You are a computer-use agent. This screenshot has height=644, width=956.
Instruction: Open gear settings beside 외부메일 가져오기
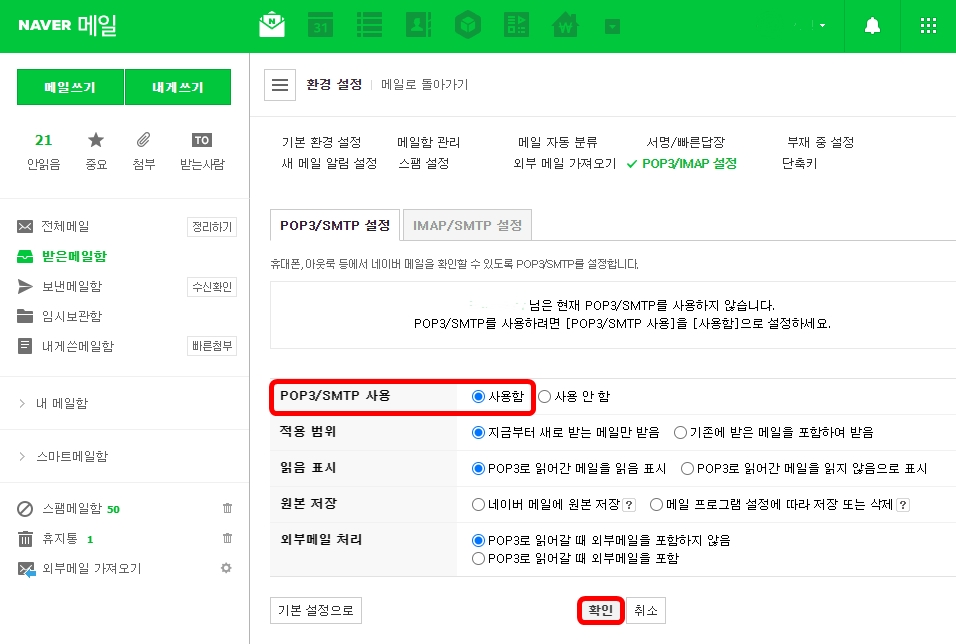226,568
